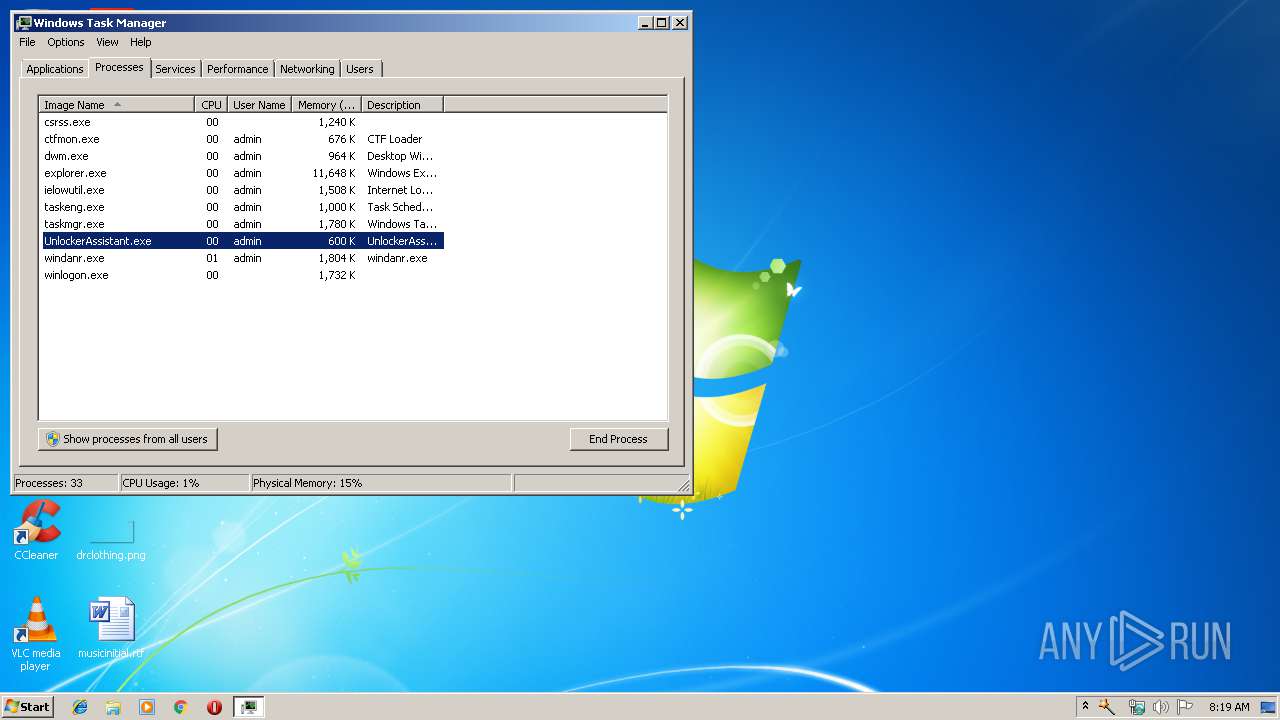Click the Task Manager taskbar button
This screenshot has height=720, width=1280.
coord(248,707)
